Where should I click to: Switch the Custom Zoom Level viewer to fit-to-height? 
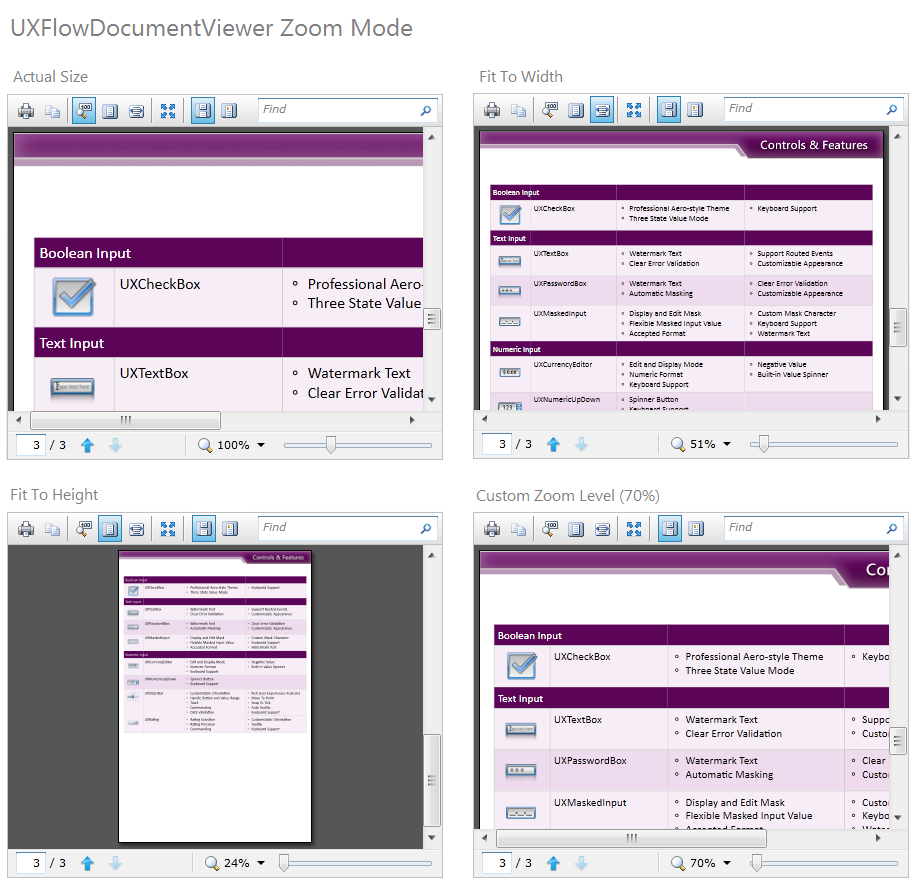click(x=576, y=529)
